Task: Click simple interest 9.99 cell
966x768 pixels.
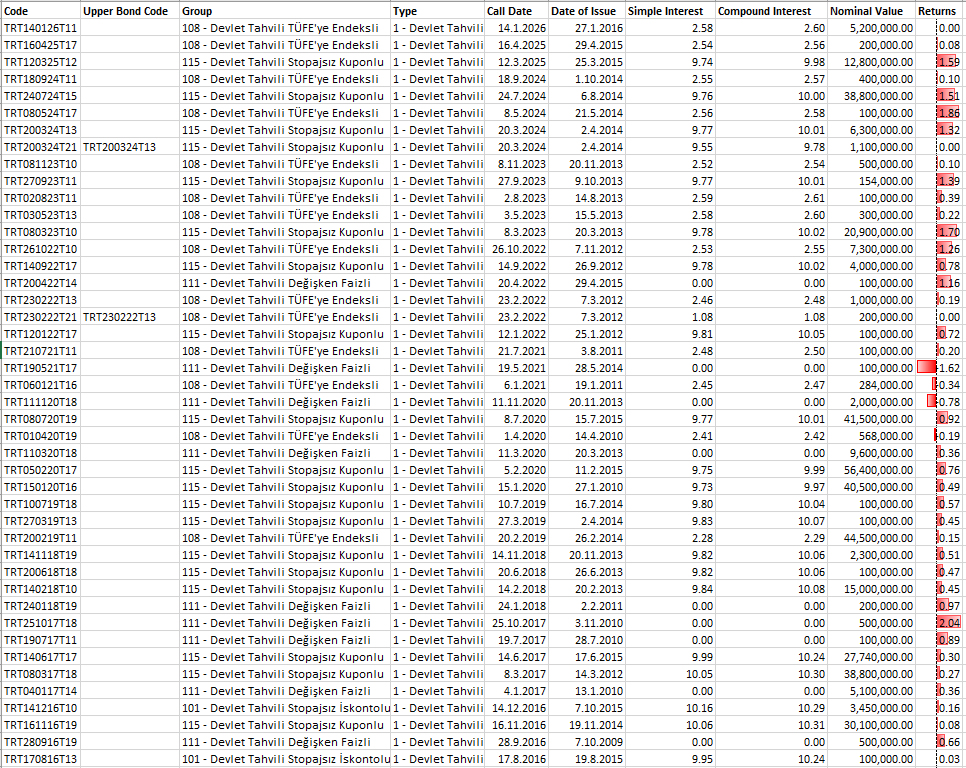Action: (670, 657)
